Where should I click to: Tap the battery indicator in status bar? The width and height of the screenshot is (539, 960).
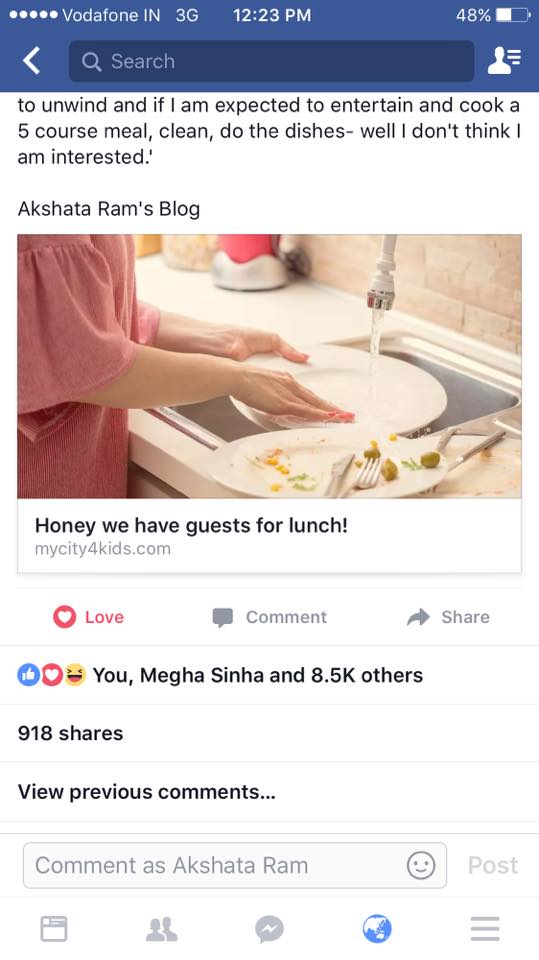coord(513,15)
